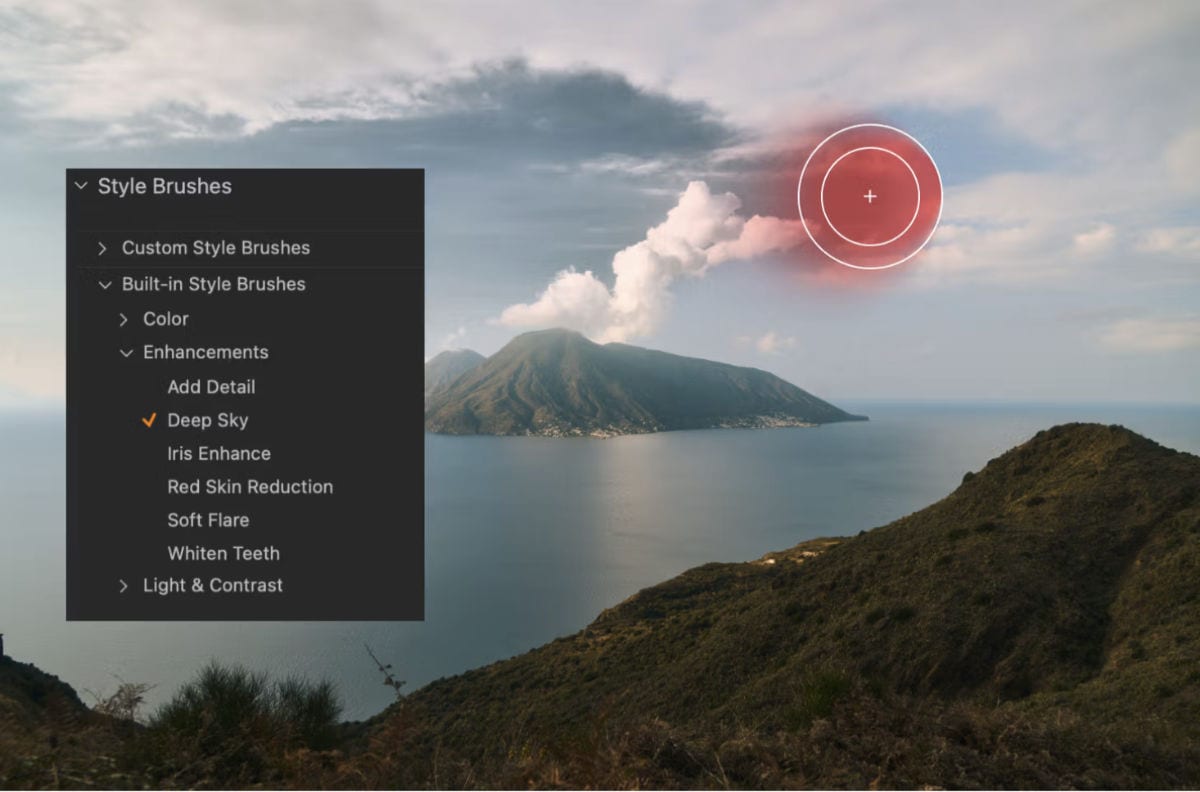Collapse the Style Brushes panel
1200x792 pixels.
[81, 186]
